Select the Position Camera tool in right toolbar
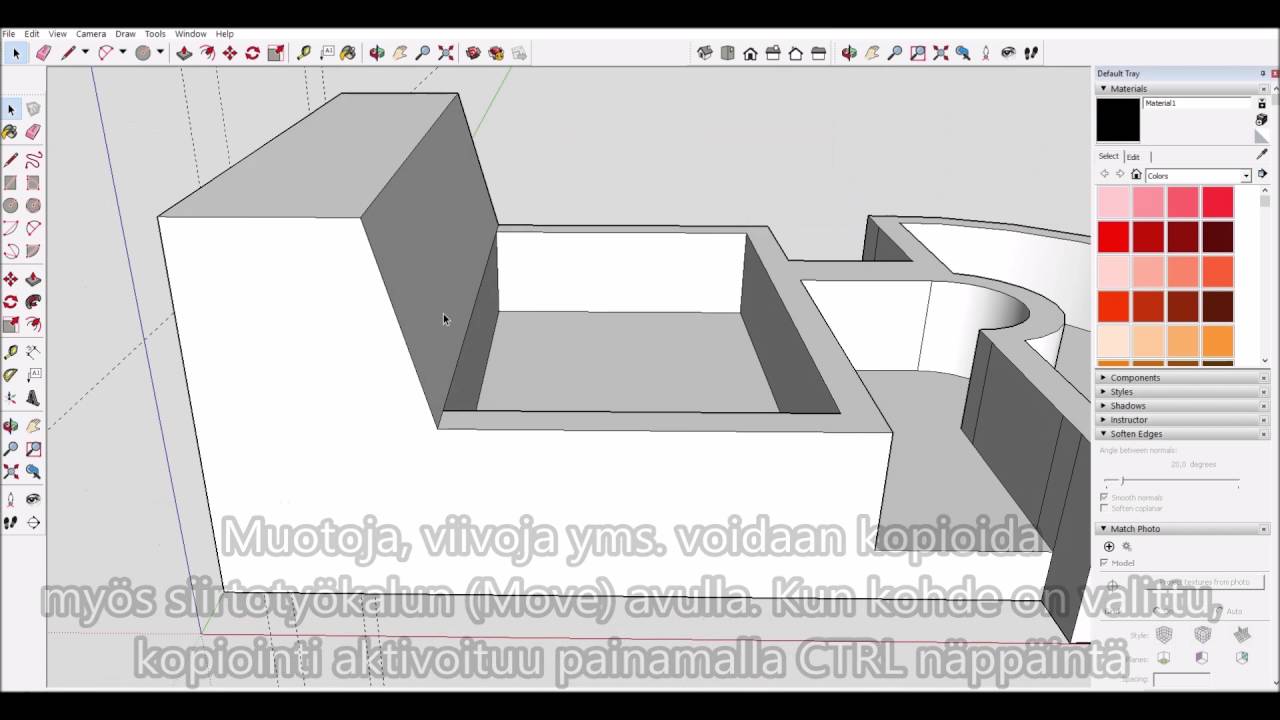 pos(985,53)
